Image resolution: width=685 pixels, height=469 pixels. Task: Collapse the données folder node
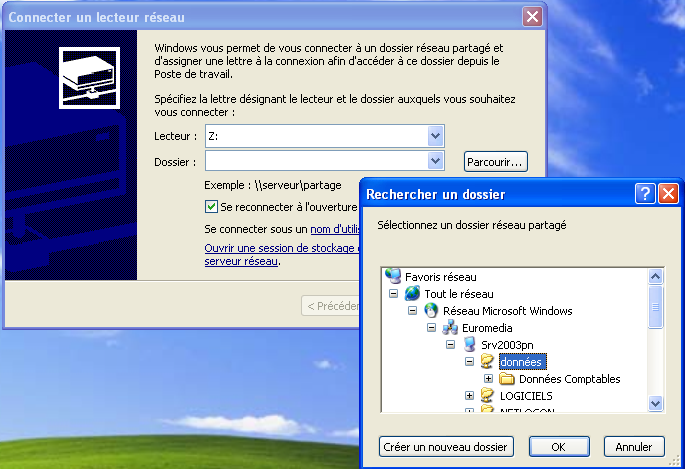pyautogui.click(x=470, y=362)
